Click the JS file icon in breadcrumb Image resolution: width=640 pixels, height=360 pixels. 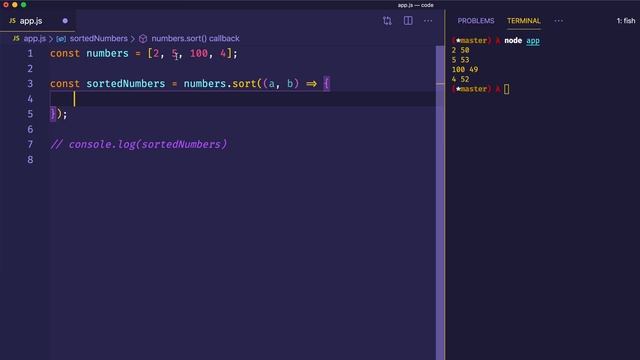tap(16, 38)
